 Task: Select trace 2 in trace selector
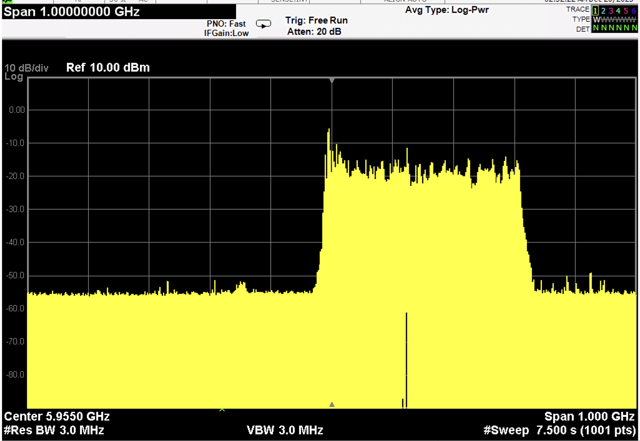(x=602, y=9)
